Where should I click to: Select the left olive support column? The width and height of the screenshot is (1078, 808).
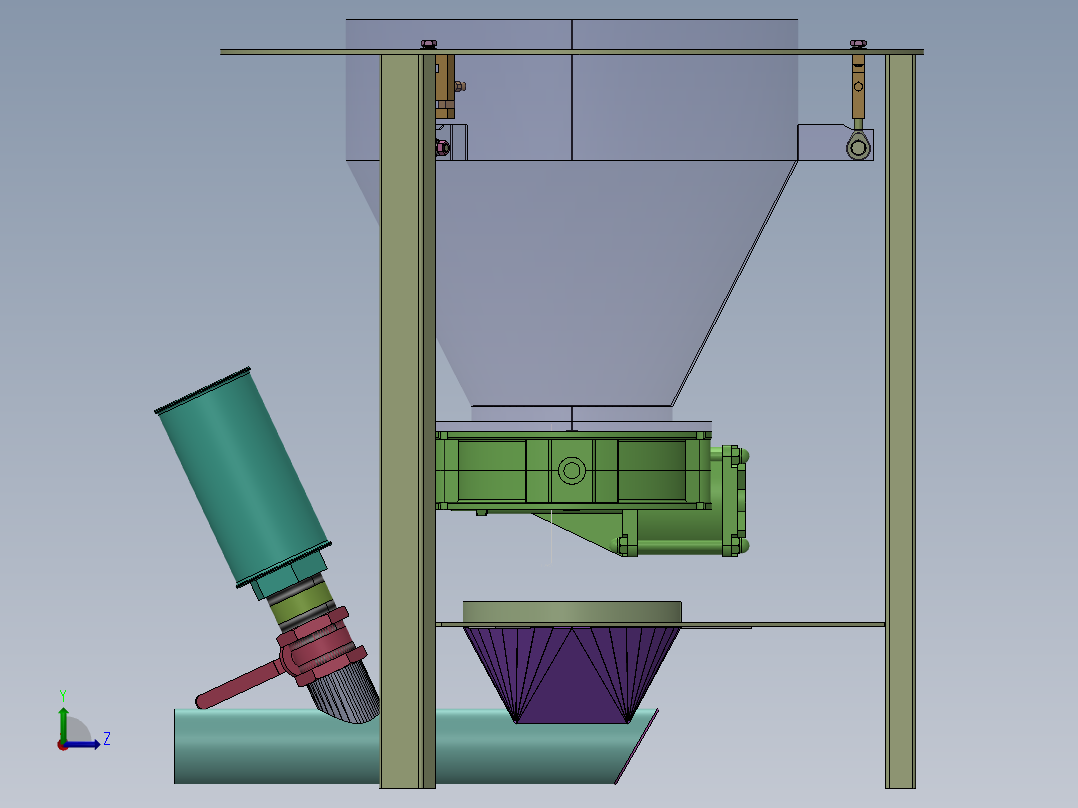click(408, 421)
